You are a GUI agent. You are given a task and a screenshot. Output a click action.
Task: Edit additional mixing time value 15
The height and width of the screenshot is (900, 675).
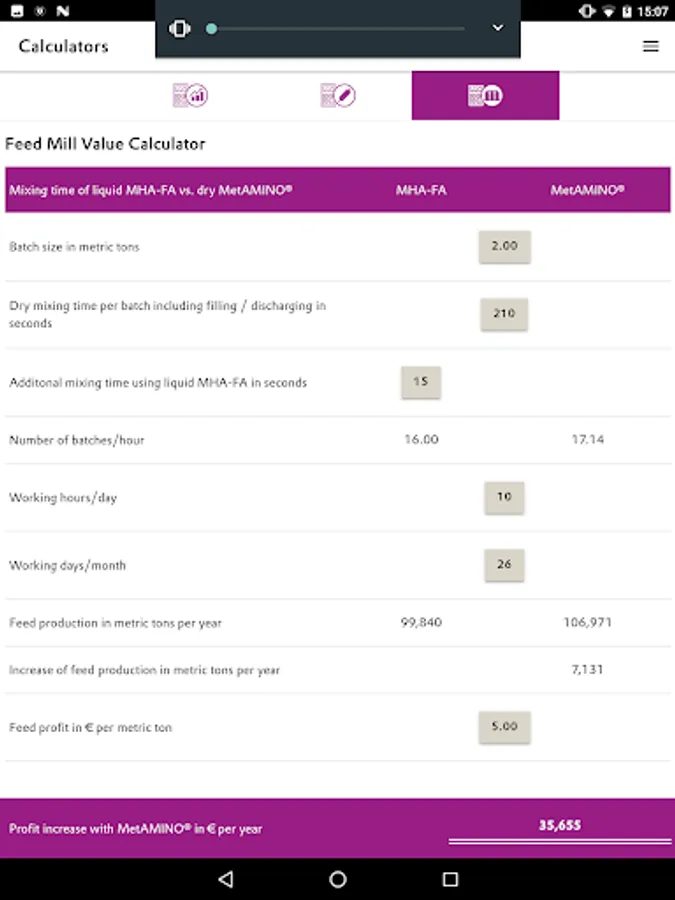coord(420,382)
